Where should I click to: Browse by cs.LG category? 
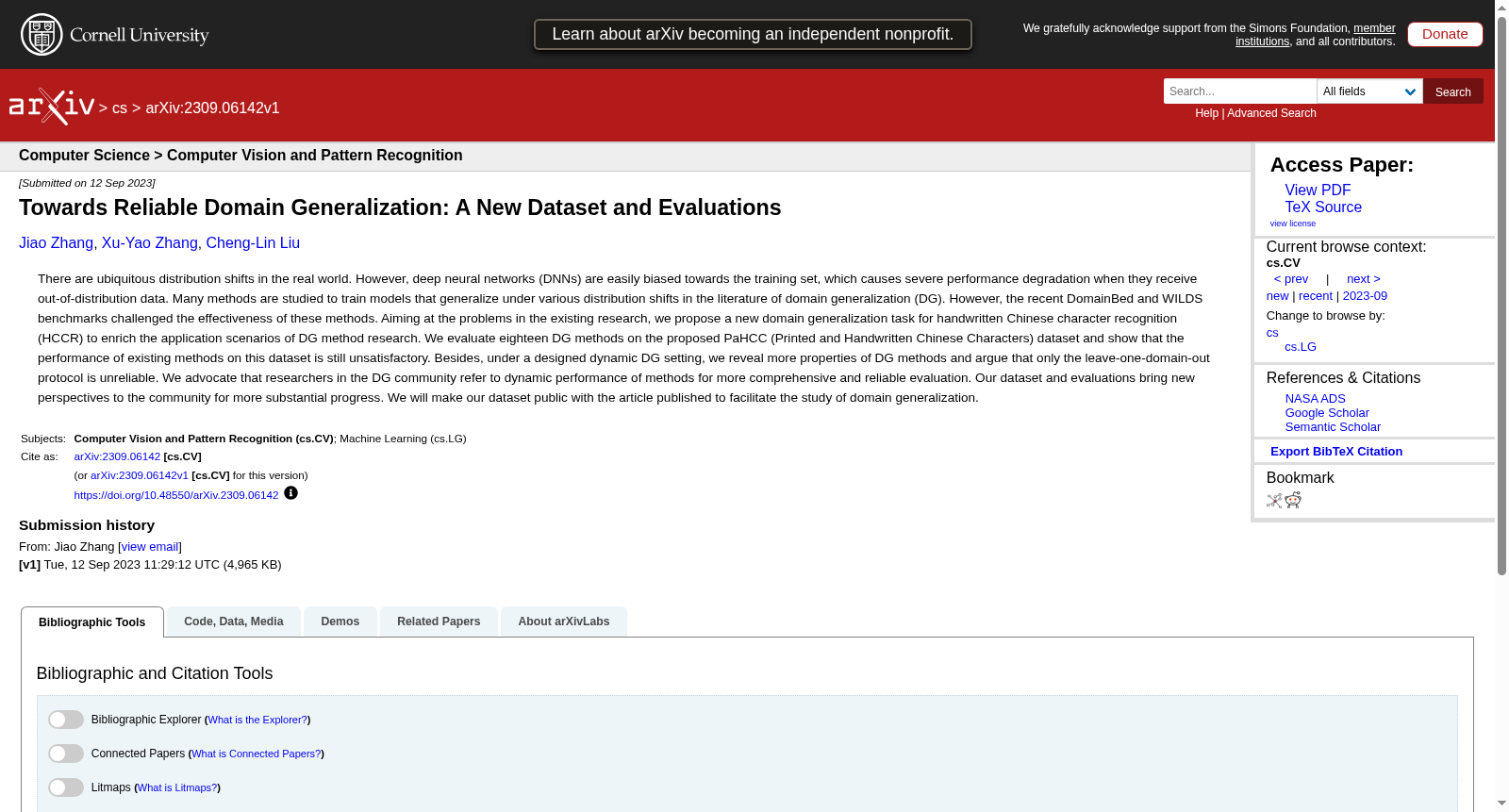point(1301,347)
